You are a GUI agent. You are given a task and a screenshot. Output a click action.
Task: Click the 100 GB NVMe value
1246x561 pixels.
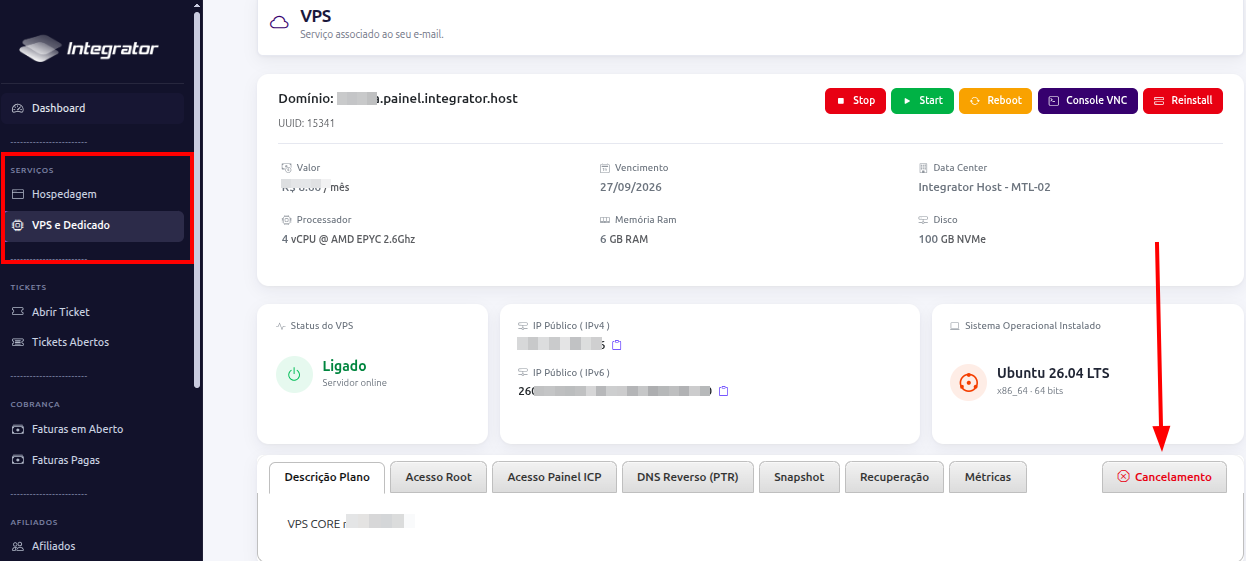click(x=952, y=239)
